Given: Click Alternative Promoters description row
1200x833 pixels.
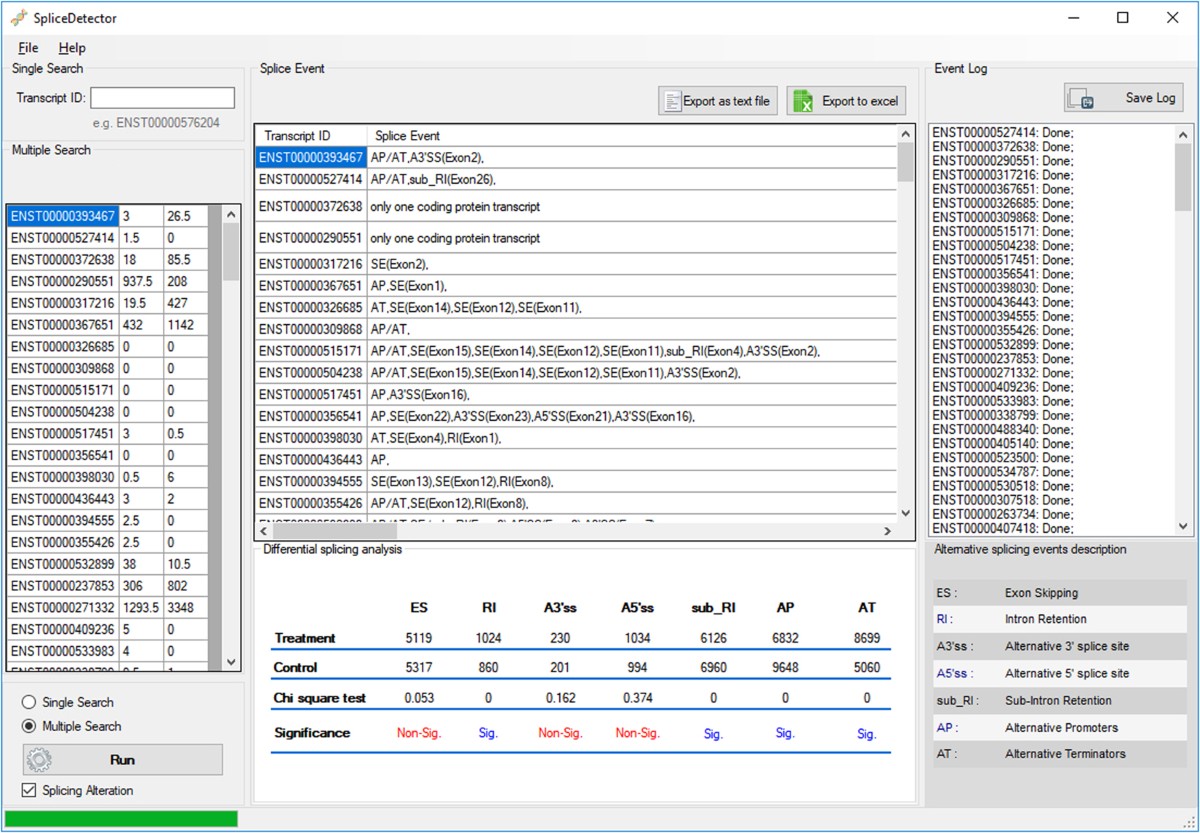Looking at the screenshot, I should (1060, 727).
